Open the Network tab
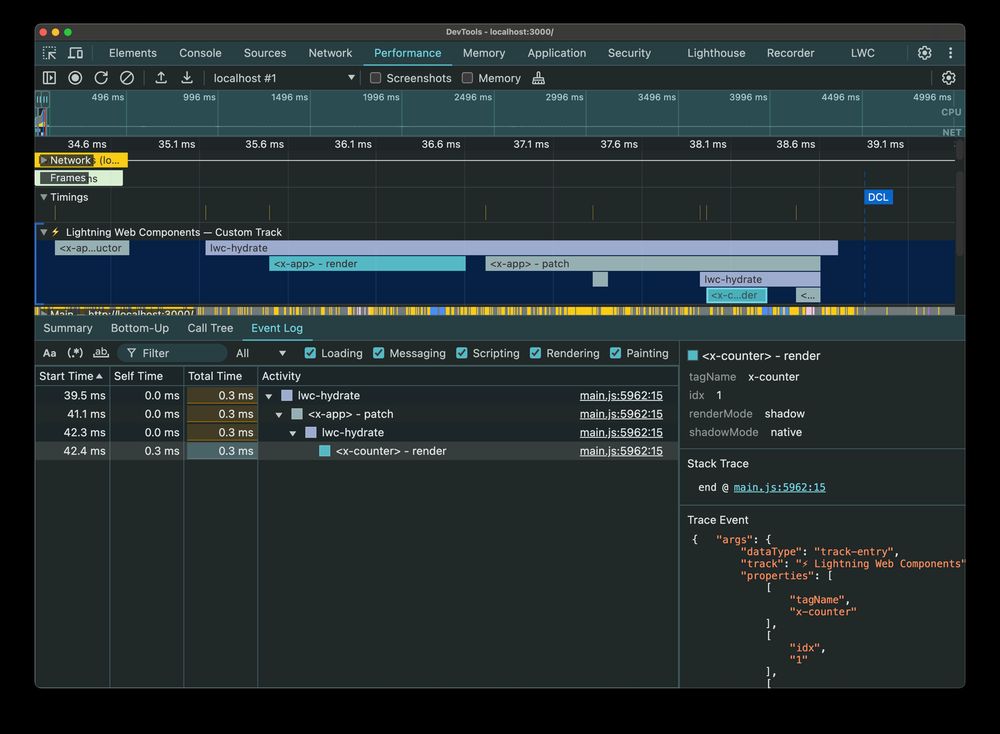 tap(330, 53)
